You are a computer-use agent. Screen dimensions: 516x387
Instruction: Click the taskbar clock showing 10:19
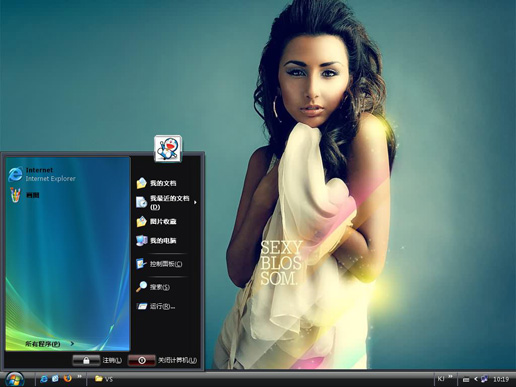click(501, 379)
